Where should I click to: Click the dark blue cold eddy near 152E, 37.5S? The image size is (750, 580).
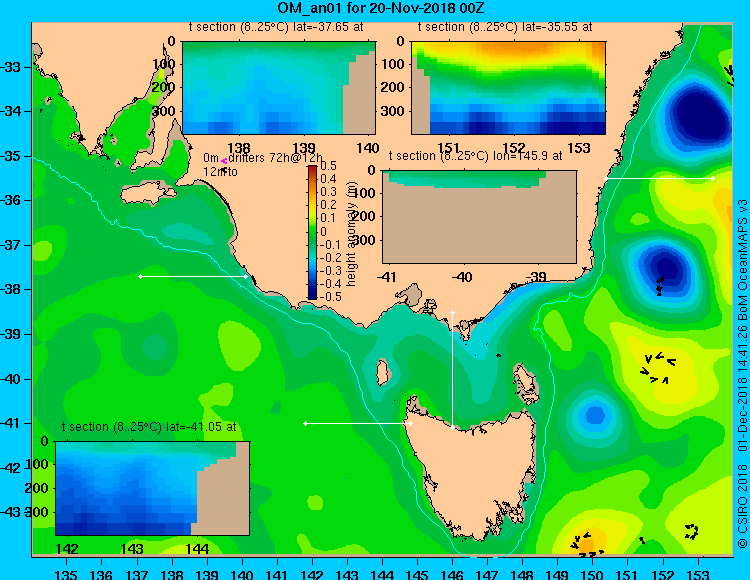coord(666,269)
